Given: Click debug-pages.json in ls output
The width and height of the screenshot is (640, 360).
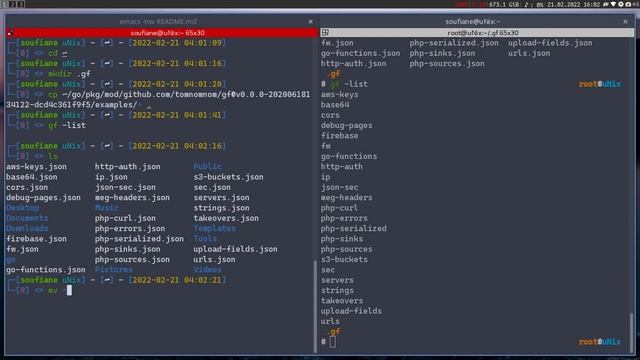Looking at the screenshot, I should tap(43, 198).
